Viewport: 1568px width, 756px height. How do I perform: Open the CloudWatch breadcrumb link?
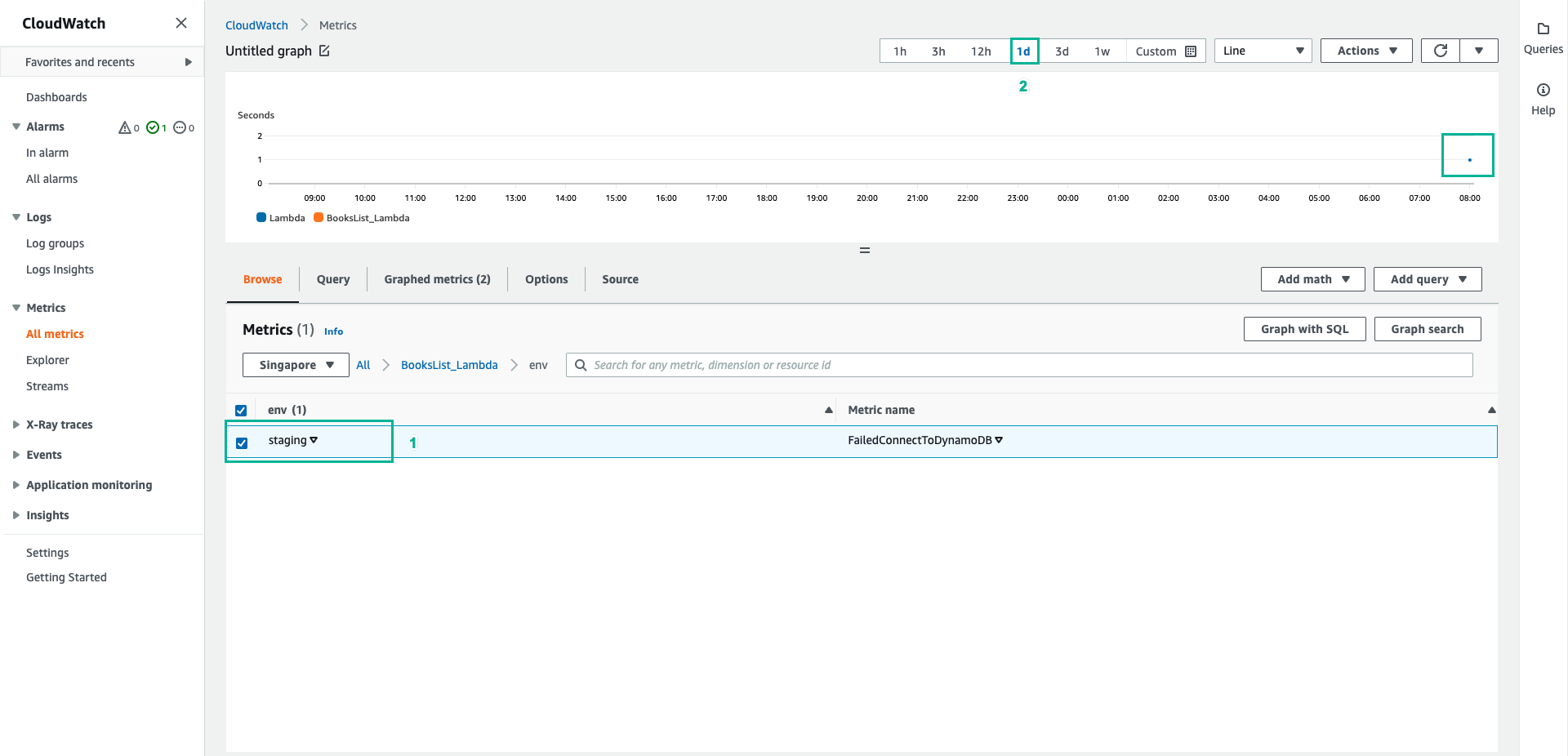pyautogui.click(x=256, y=25)
